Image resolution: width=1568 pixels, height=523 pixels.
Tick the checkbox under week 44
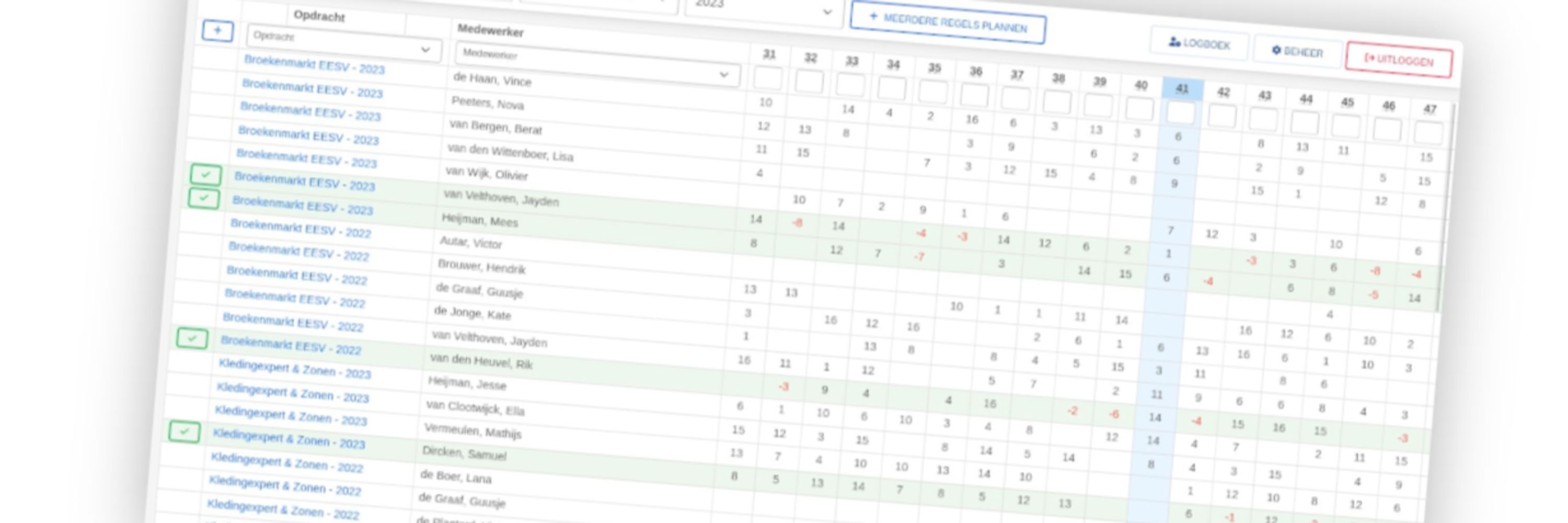(x=1305, y=123)
